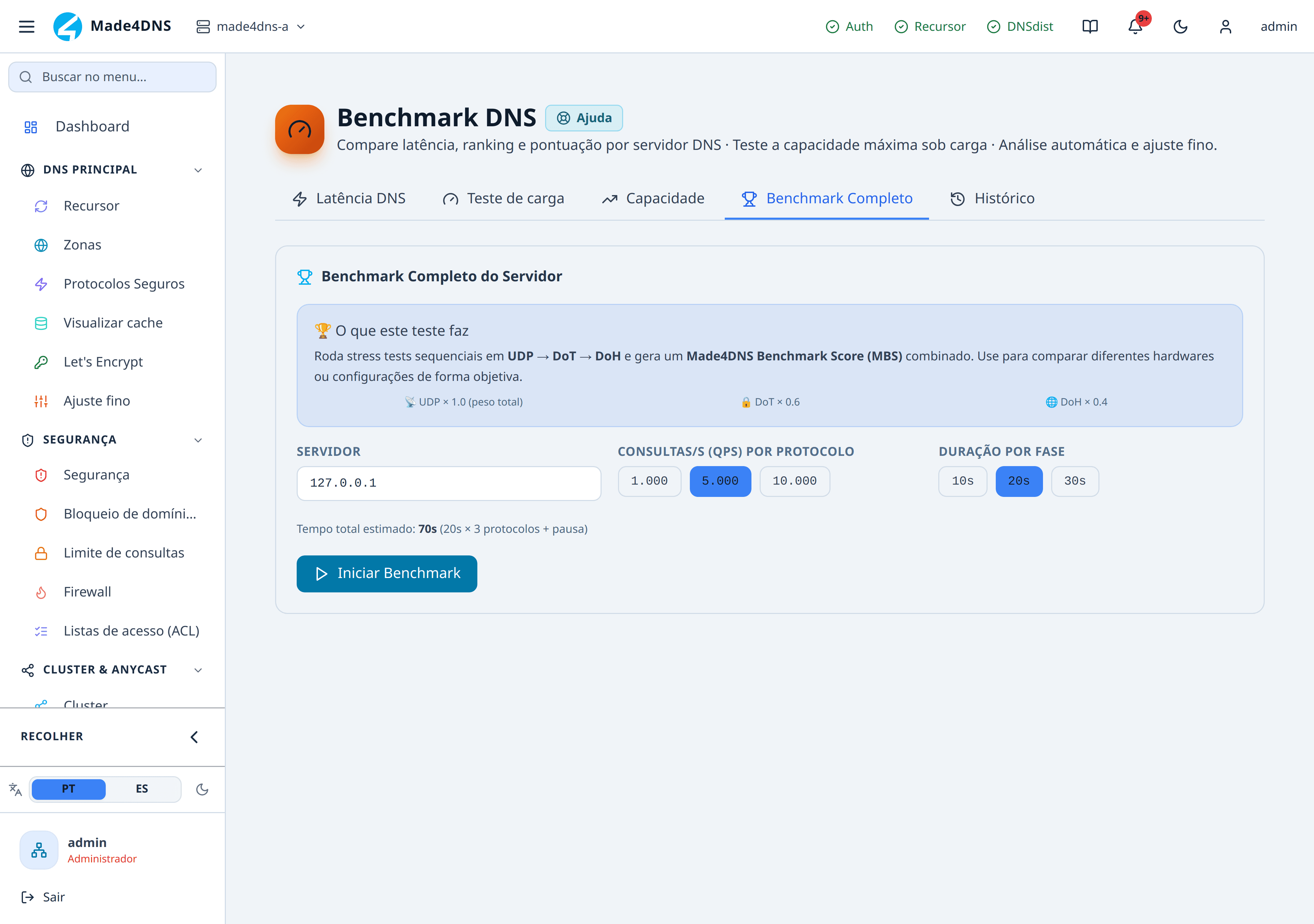The height and width of the screenshot is (924, 1314).
Task: Click the Ajuste fino sliders icon
Action: click(x=41, y=401)
